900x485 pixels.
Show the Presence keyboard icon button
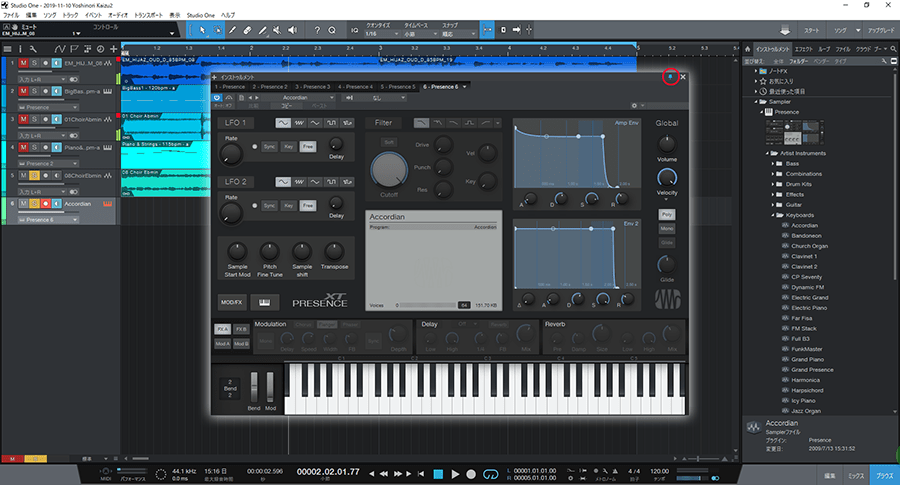pyautogui.click(x=264, y=302)
